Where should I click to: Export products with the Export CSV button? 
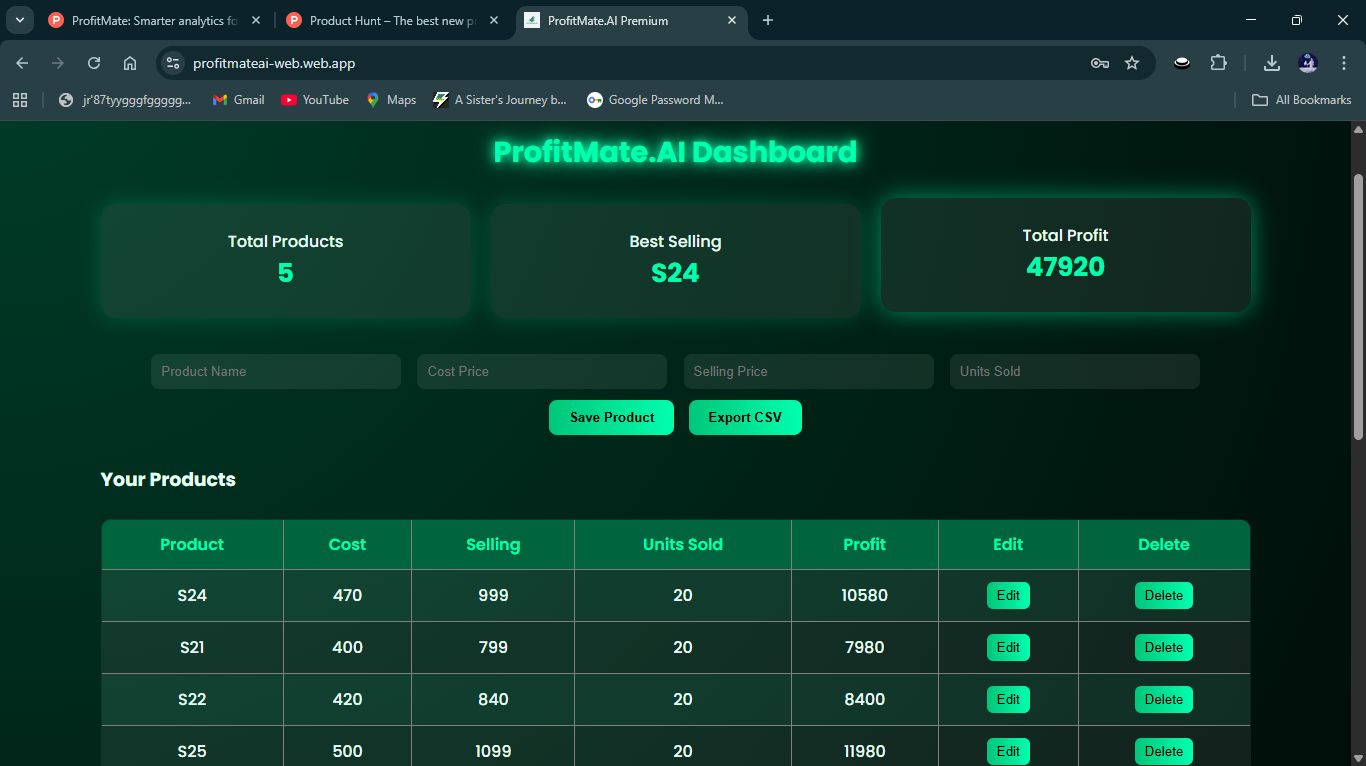[x=745, y=417]
